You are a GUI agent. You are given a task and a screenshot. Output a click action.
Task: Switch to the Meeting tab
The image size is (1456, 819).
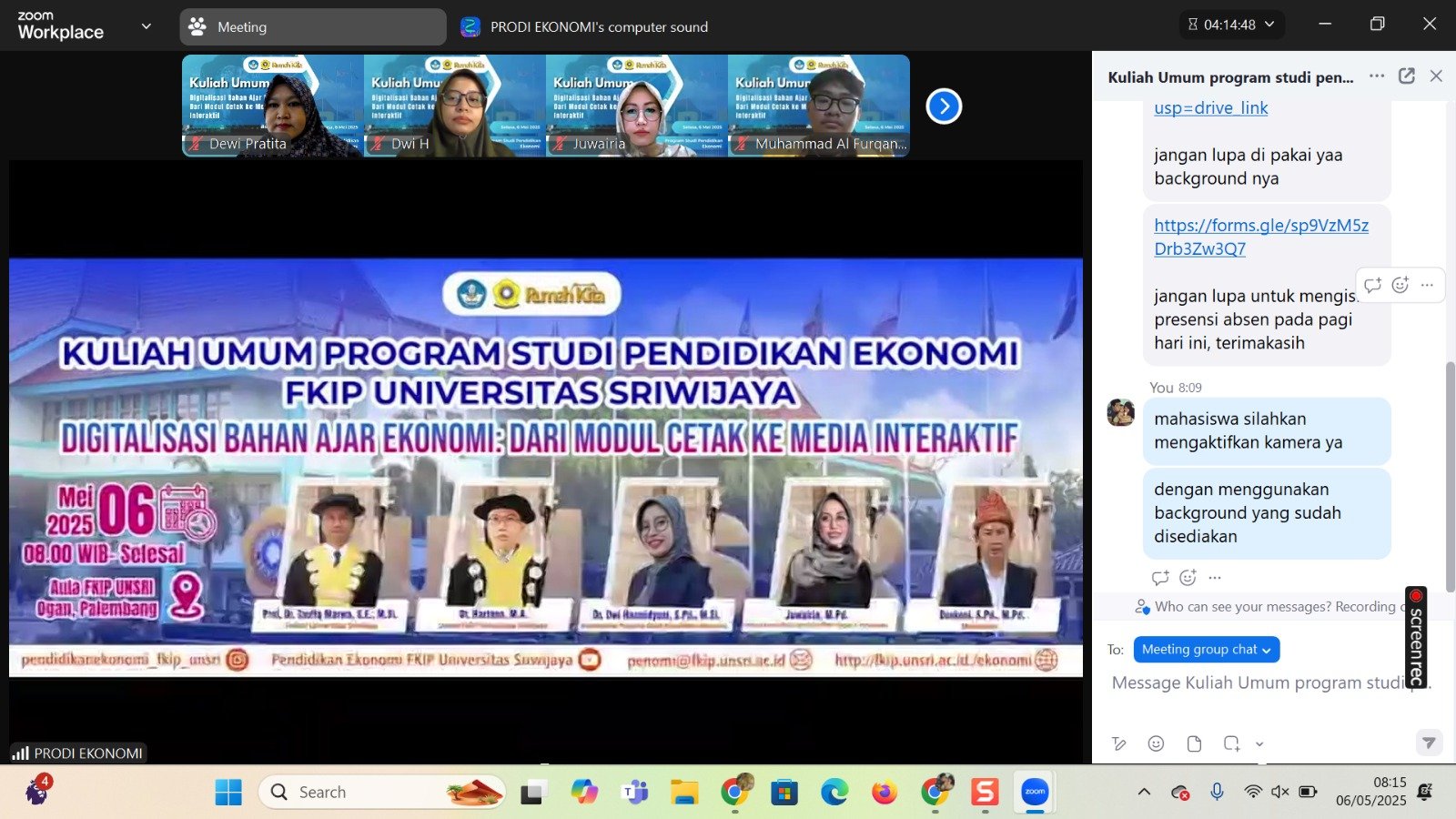(x=312, y=27)
